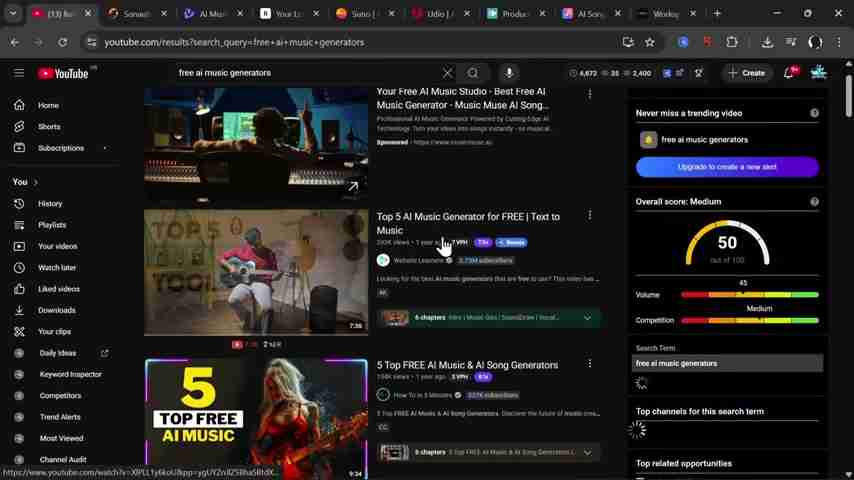This screenshot has height=480, width=854.
Task: Click Upgrade to create a new alert
Action: (727, 167)
